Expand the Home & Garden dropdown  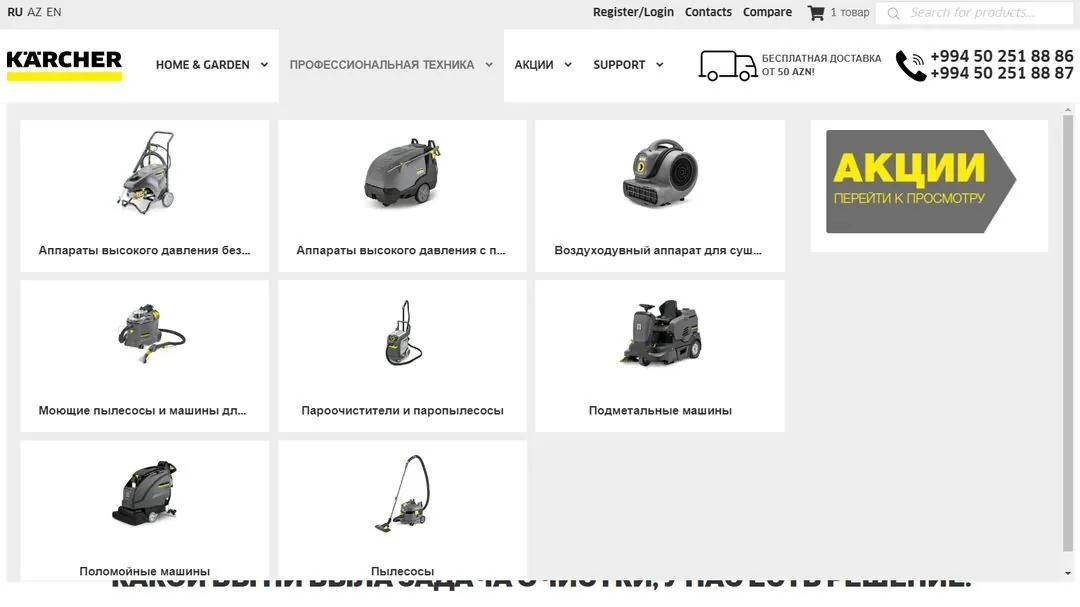click(x=264, y=65)
